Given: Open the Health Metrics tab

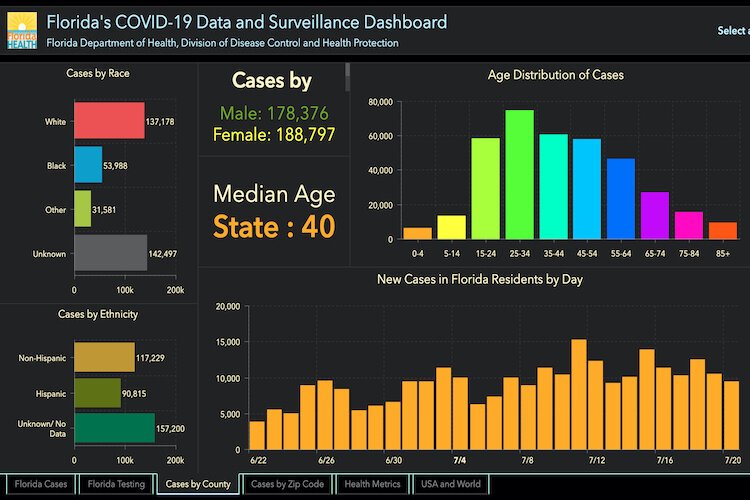Looking at the screenshot, I should pyautogui.click(x=372, y=485).
